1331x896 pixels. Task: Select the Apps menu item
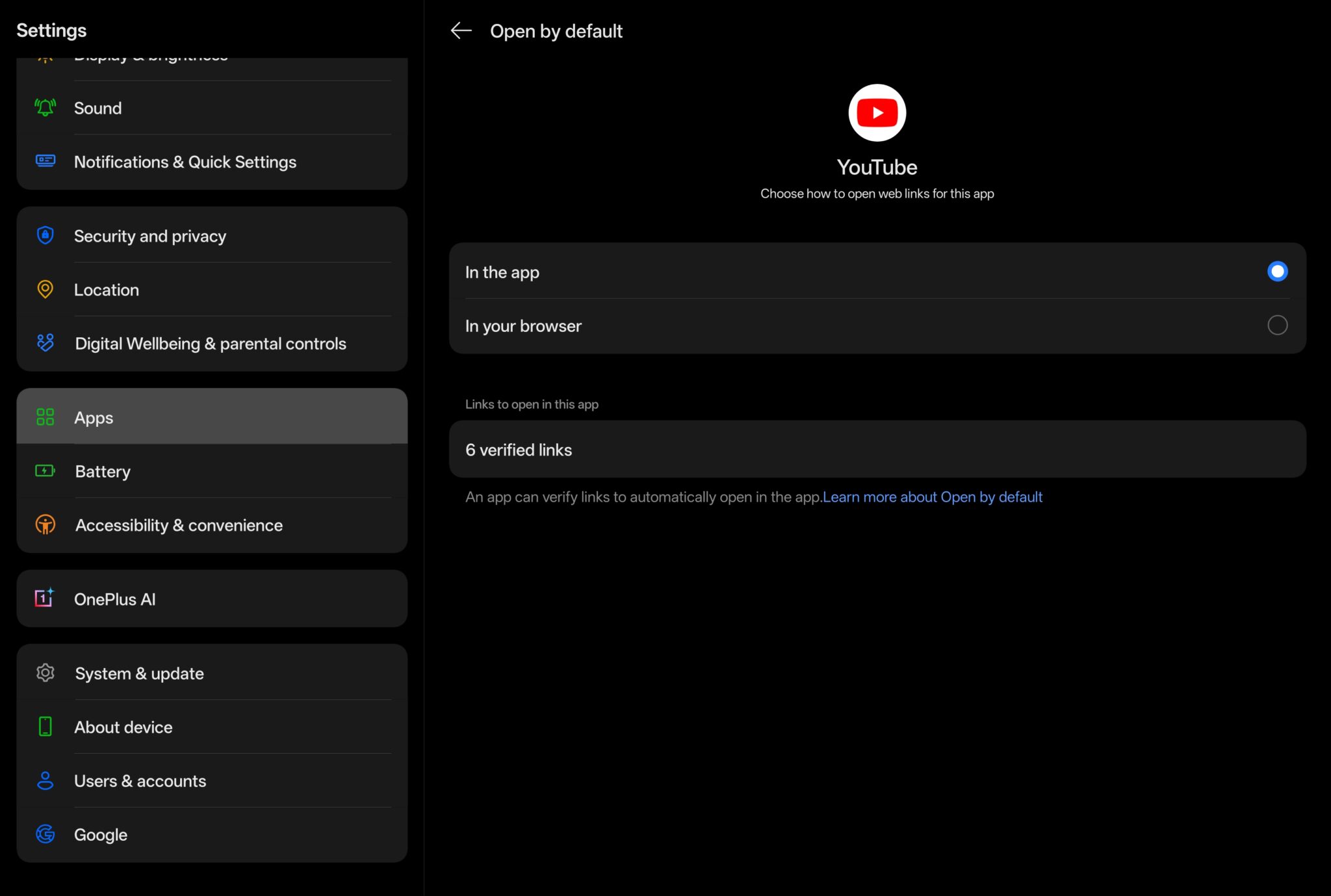click(x=212, y=416)
